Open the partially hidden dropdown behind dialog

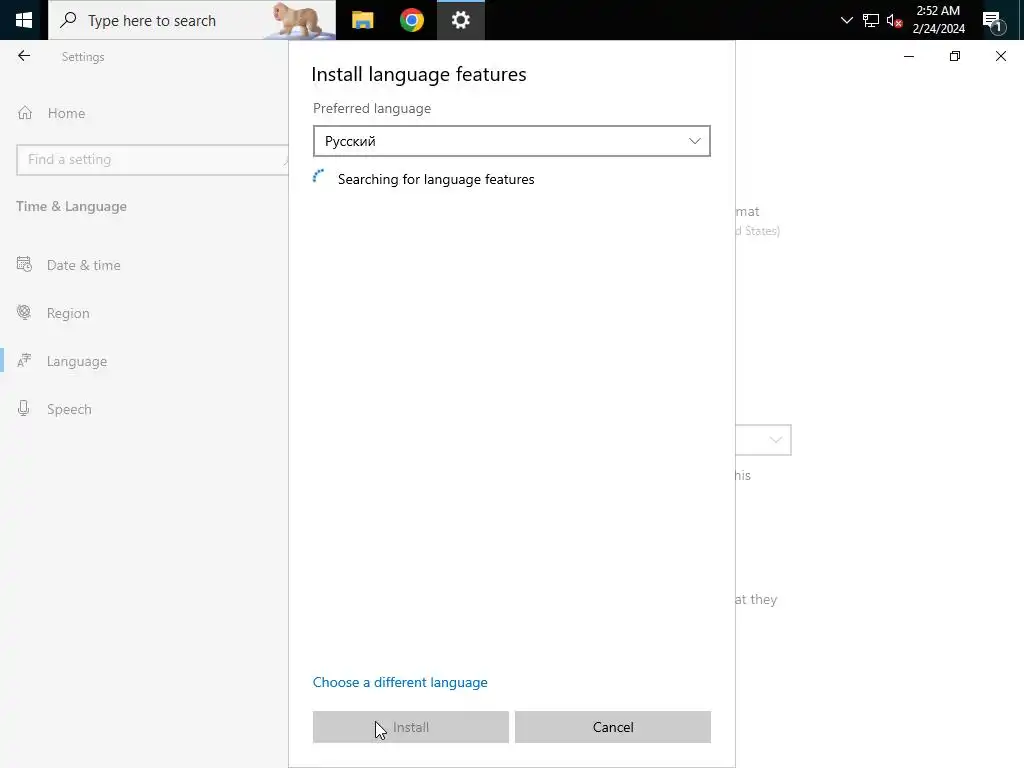(763, 440)
